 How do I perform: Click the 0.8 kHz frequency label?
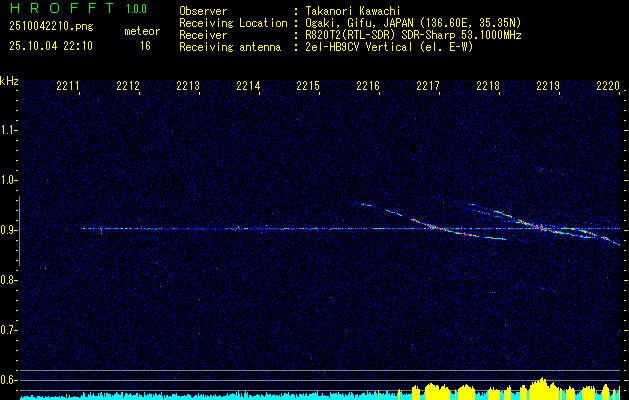(8, 280)
